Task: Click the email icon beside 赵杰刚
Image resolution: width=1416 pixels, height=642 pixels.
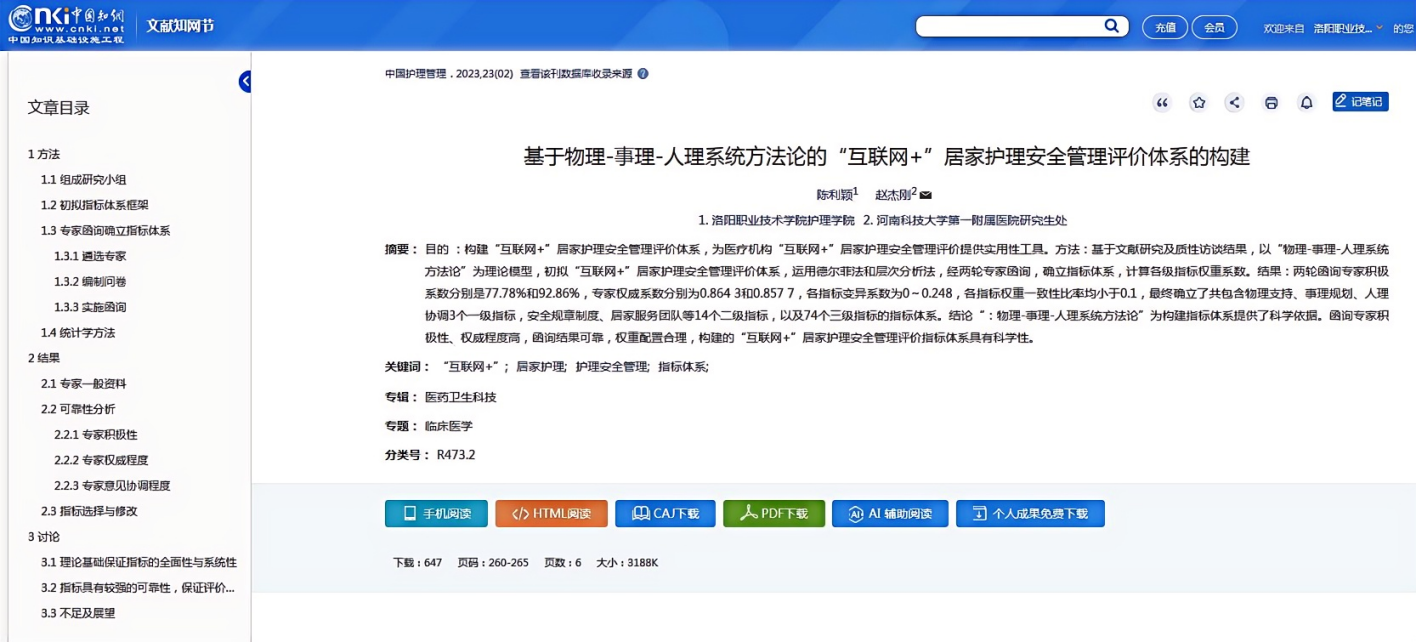Action: point(926,195)
